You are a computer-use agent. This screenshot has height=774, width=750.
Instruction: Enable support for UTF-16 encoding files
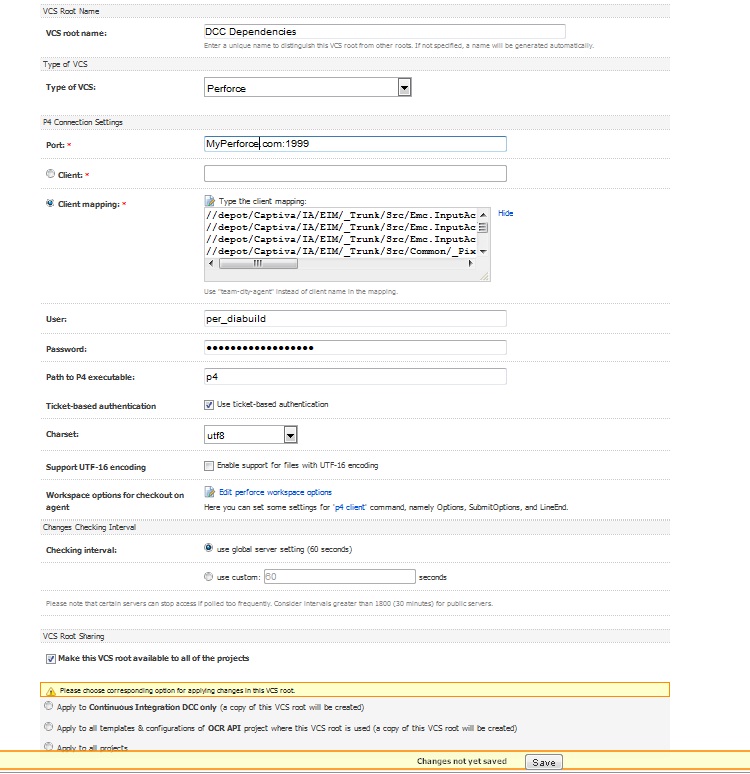(209, 466)
